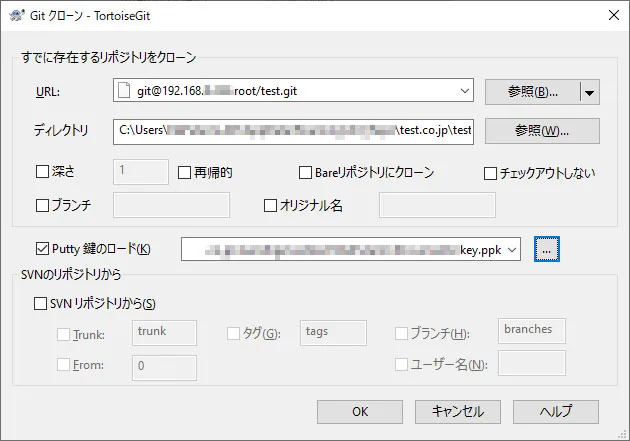Open the Putty key file dropdown
Screen dimensions: 630x441
(x=512, y=249)
